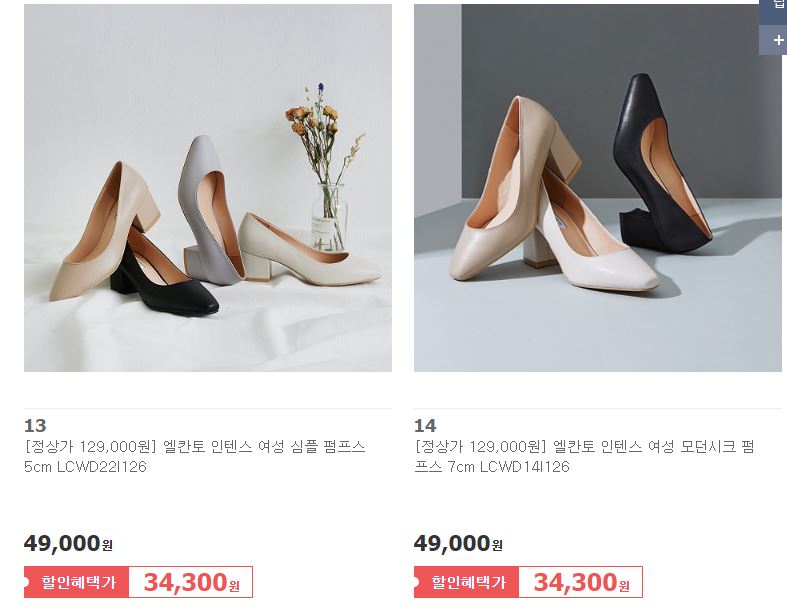Click the rank number 14 label
Viewport: 787px width, 610px height.
(x=425, y=426)
